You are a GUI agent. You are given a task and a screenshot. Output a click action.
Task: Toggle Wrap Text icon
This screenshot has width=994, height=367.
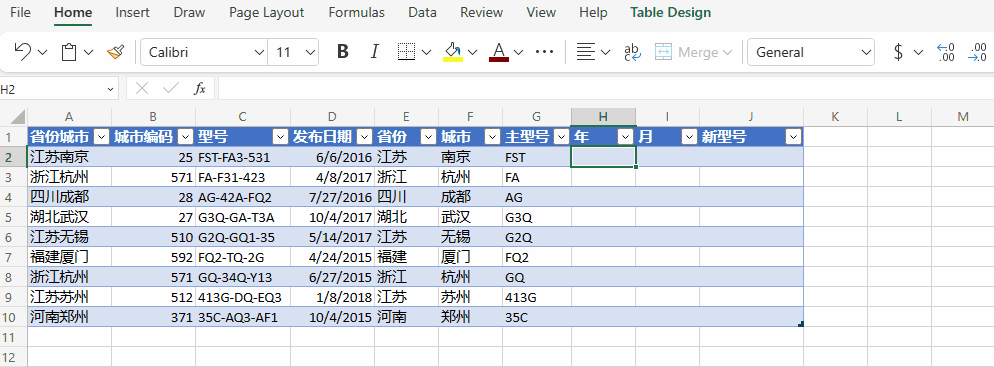(633, 52)
